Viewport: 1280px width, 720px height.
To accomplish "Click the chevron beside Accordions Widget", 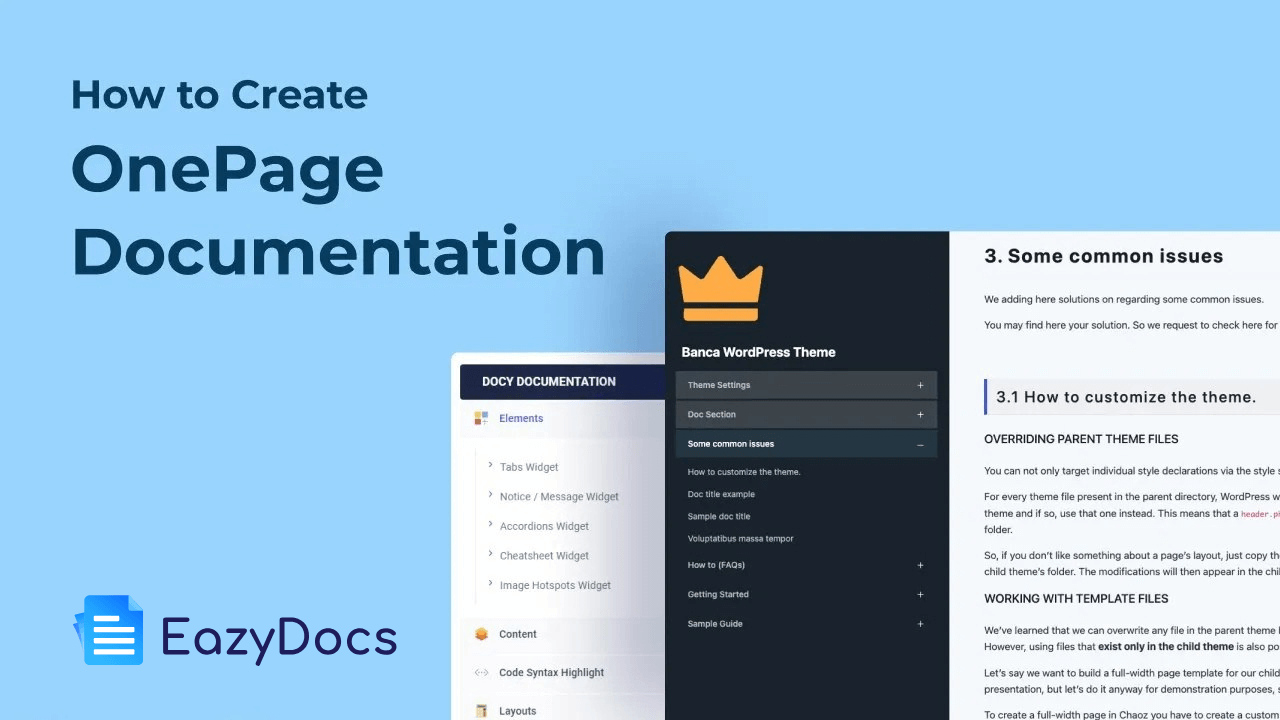I will point(489,525).
